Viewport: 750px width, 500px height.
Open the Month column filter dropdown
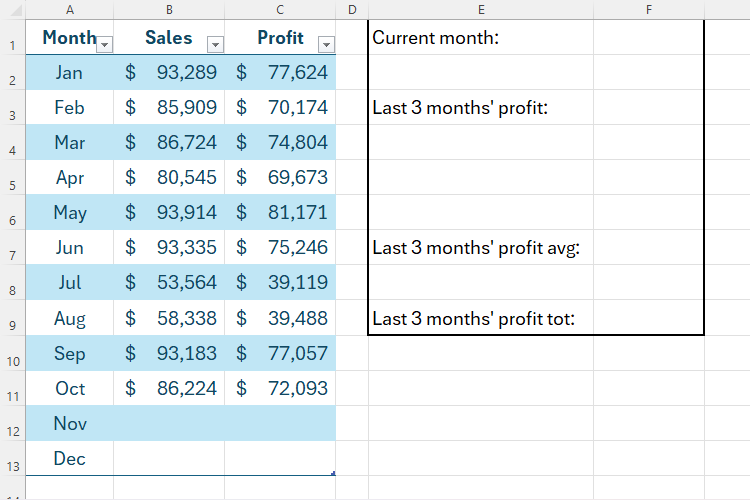point(105,43)
